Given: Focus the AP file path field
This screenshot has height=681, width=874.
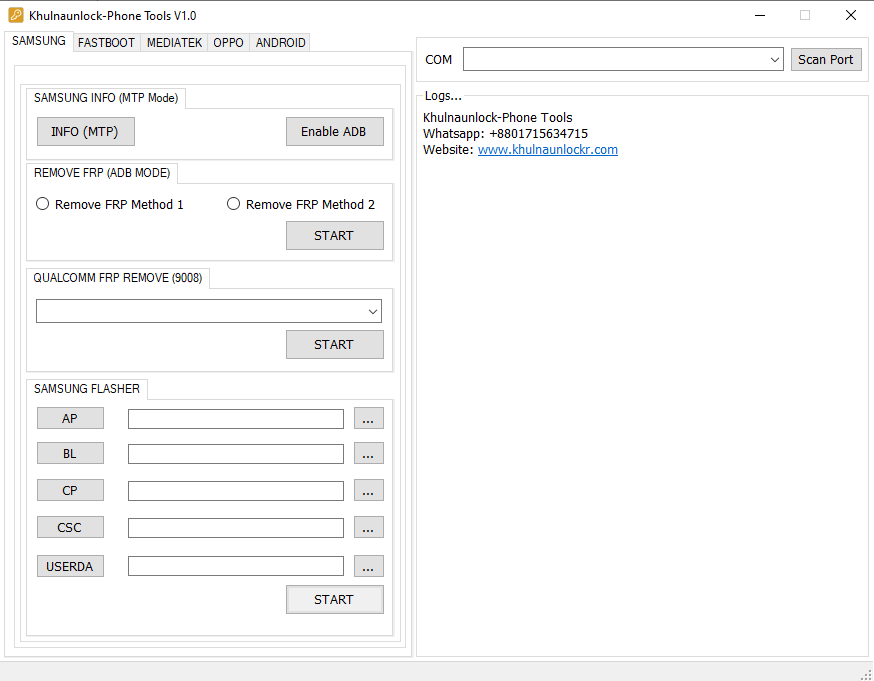Looking at the screenshot, I should point(236,419).
